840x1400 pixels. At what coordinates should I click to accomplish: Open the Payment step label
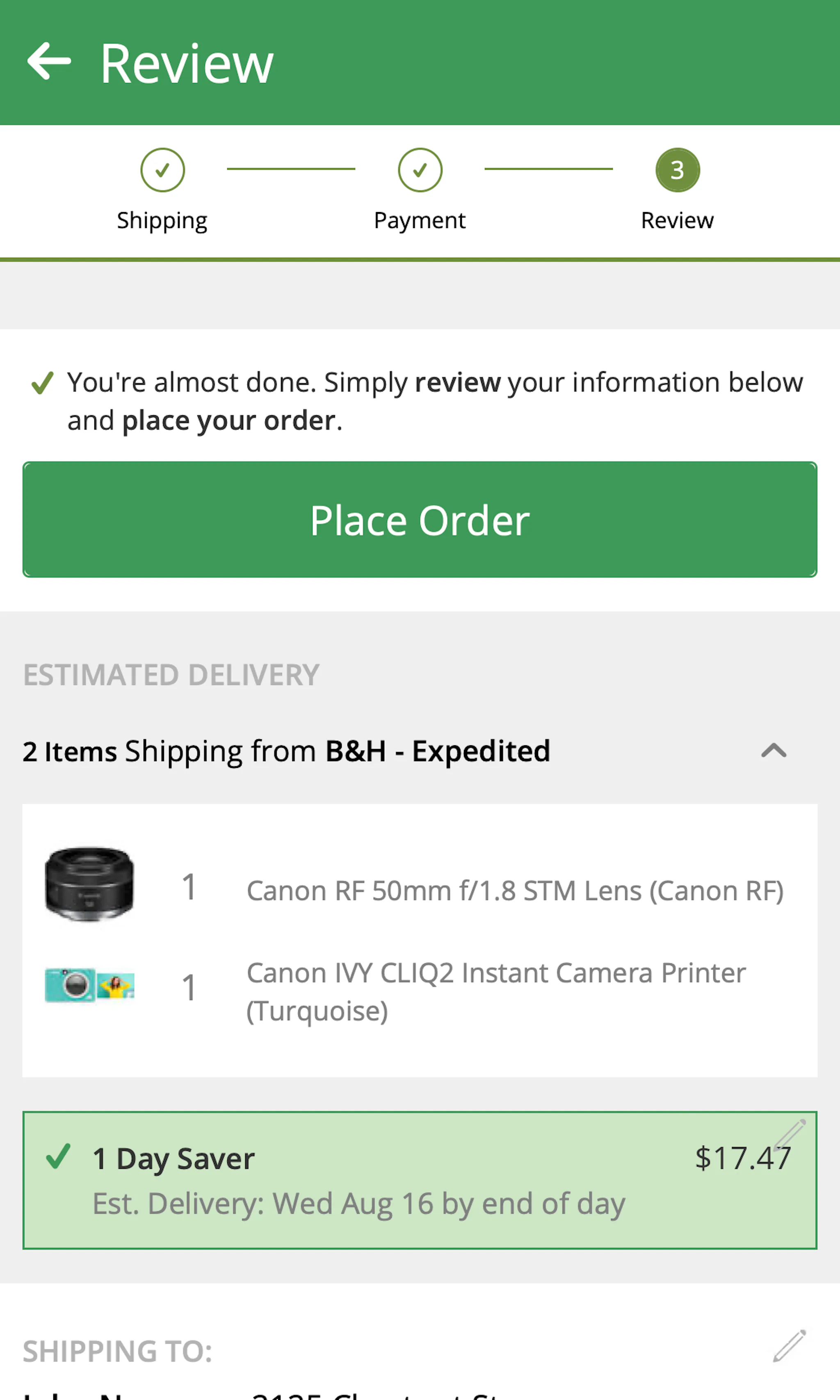[420, 220]
